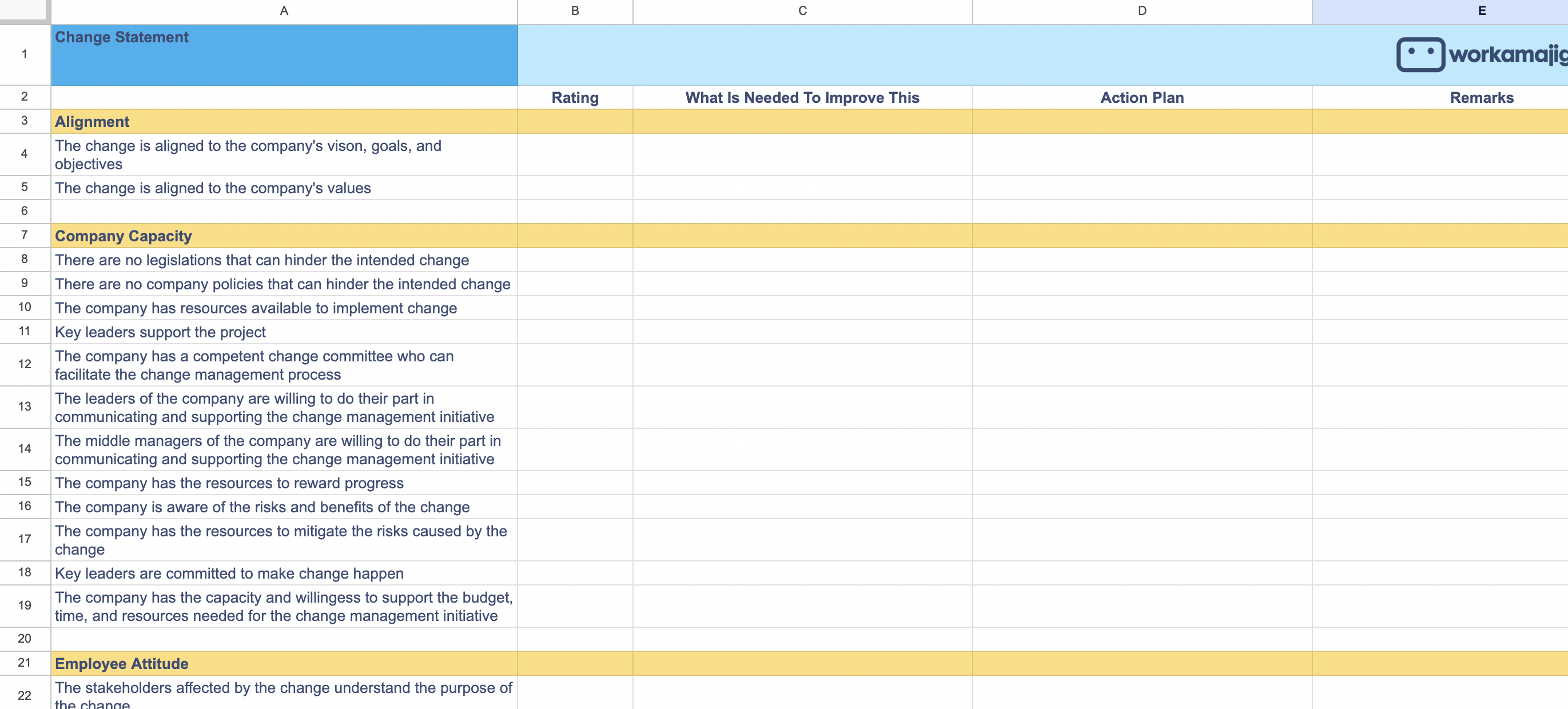Image resolution: width=1568 pixels, height=709 pixels.
Task: Click 'aligned to the company's values' cell
Action: (284, 188)
